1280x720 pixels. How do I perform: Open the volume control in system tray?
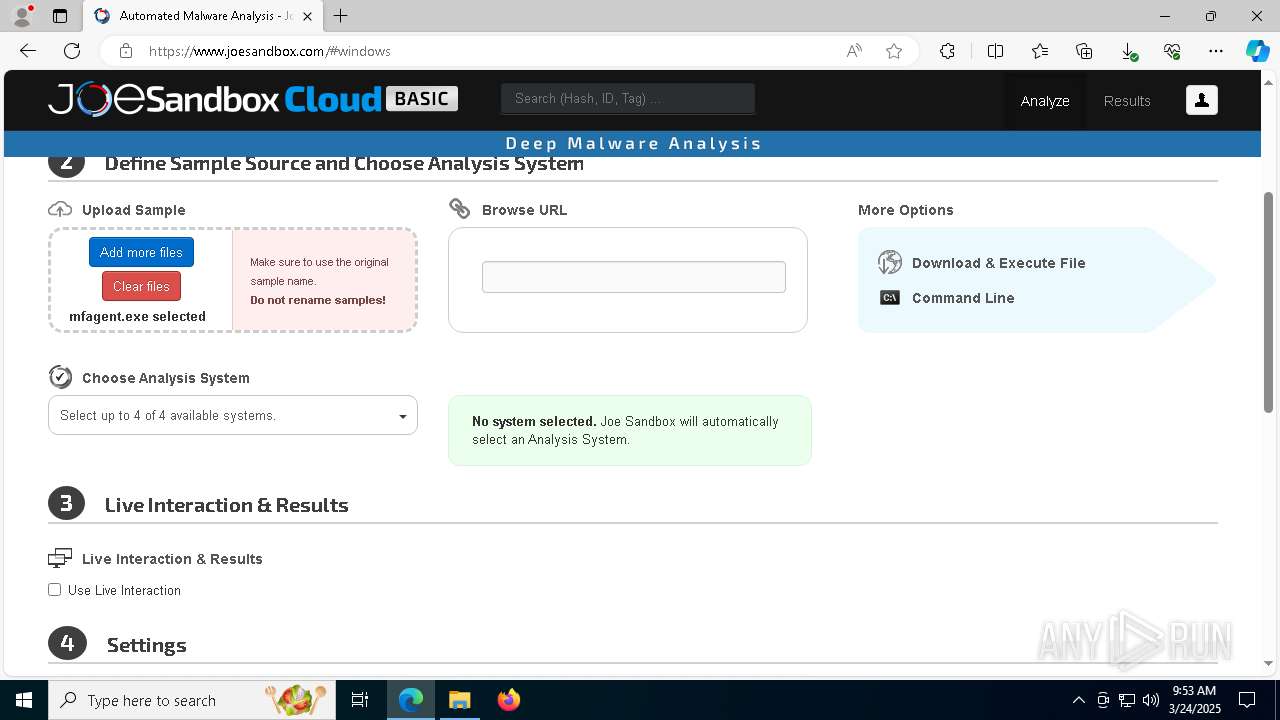(1150, 700)
